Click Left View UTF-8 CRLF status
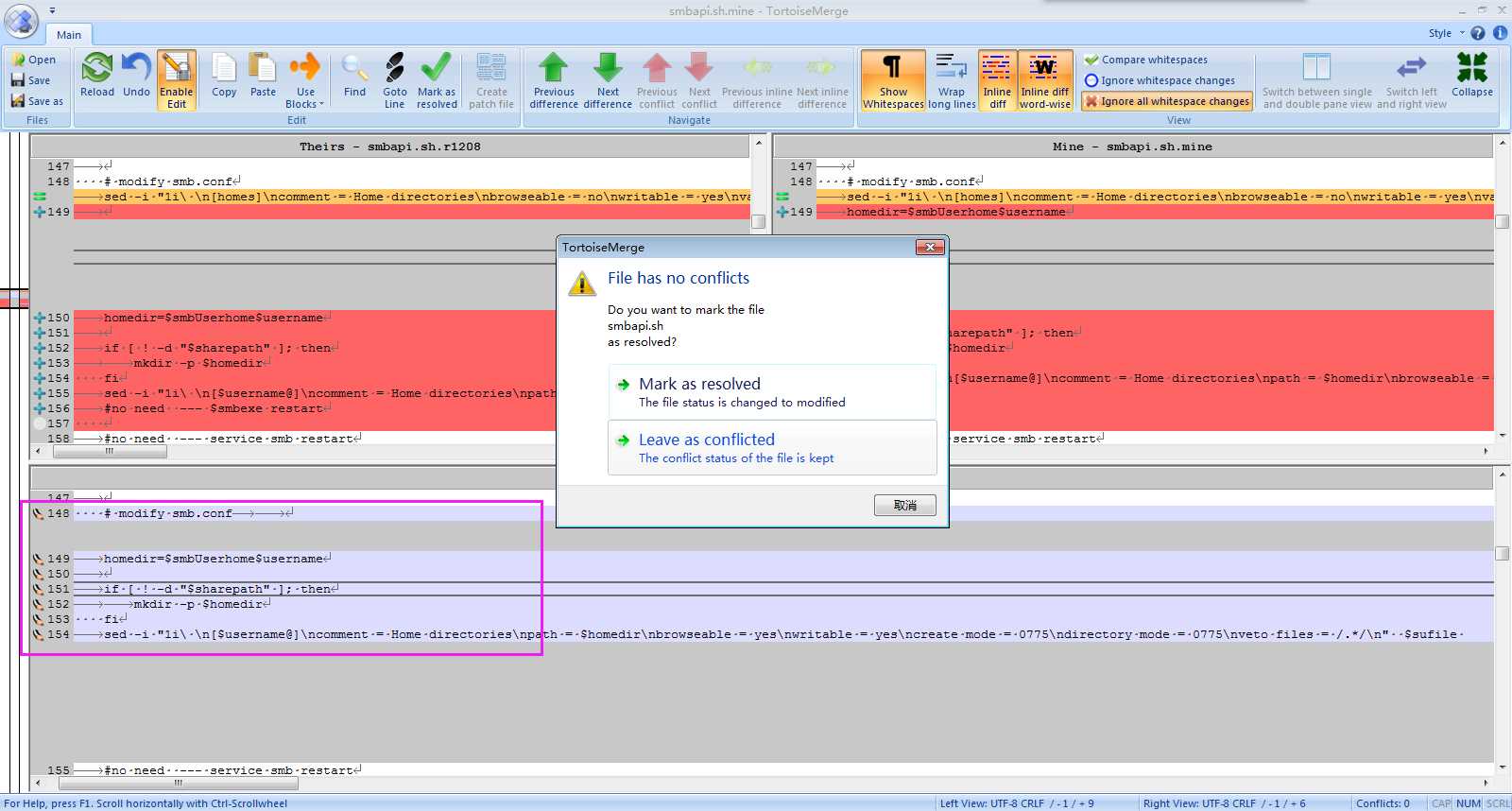The image size is (1512, 811). (x=1017, y=803)
